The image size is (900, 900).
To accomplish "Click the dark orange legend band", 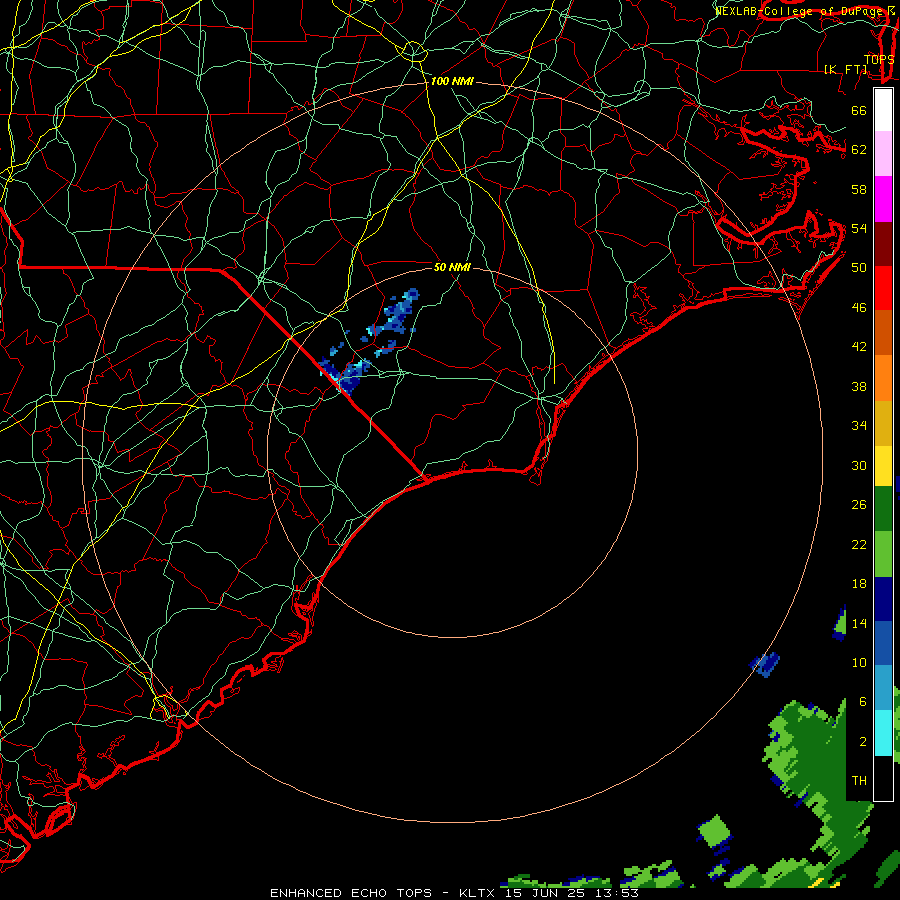I will click(x=883, y=333).
